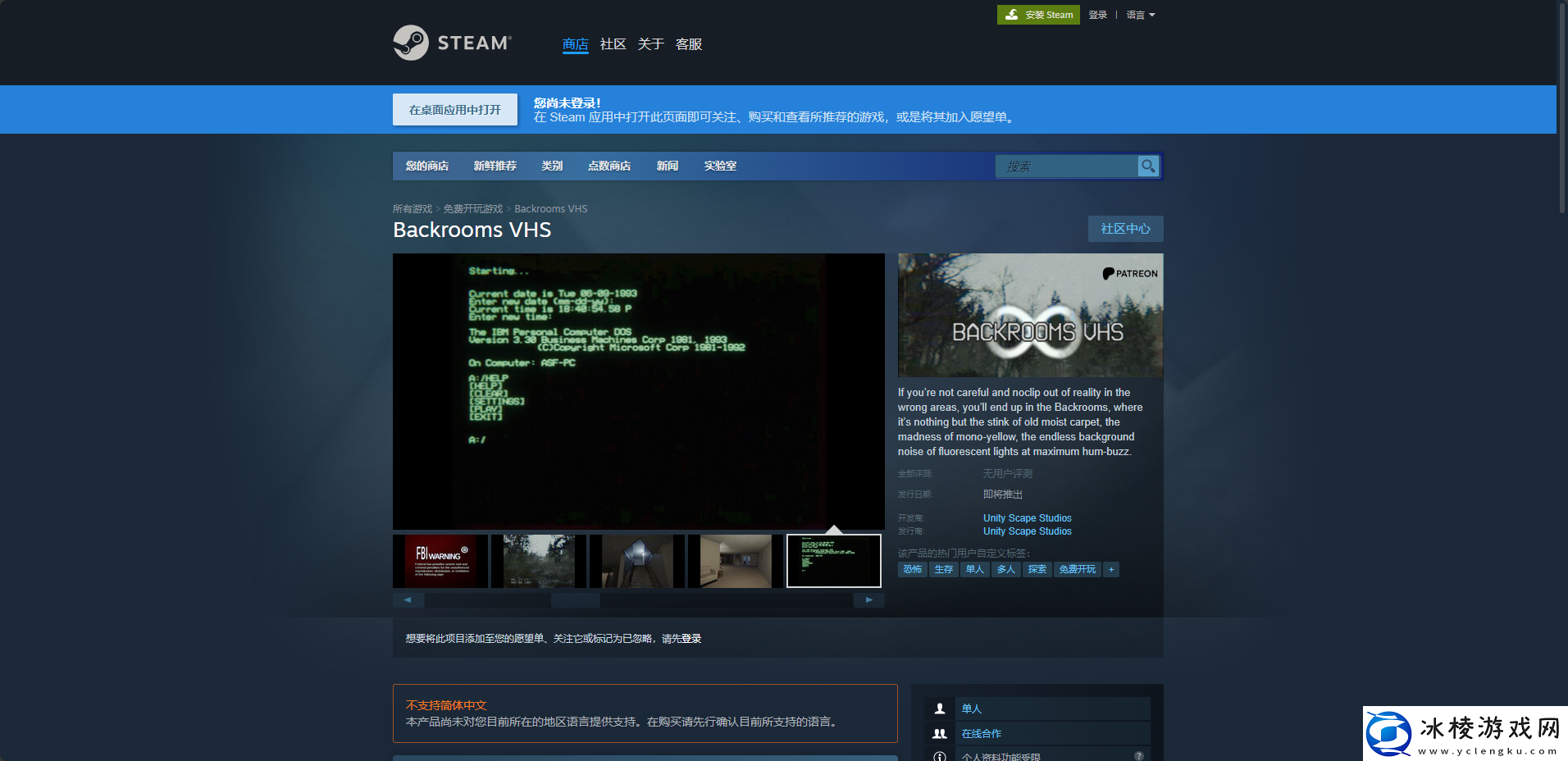The width and height of the screenshot is (1568, 761).
Task: Click the Patreon logo on game banner
Action: (x=1130, y=274)
